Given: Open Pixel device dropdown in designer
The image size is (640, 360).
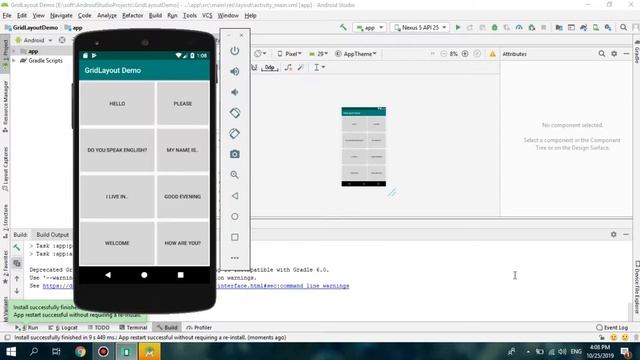Looking at the screenshot, I should [289, 54].
